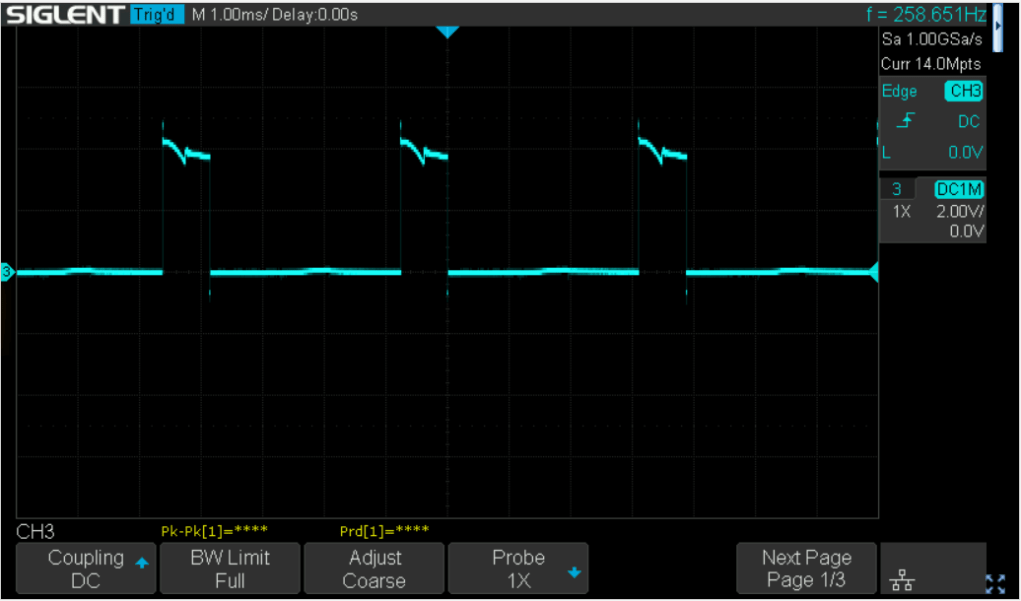Click the trigger position triangle above the grid
This screenshot has width=1021, height=601.
448,32
